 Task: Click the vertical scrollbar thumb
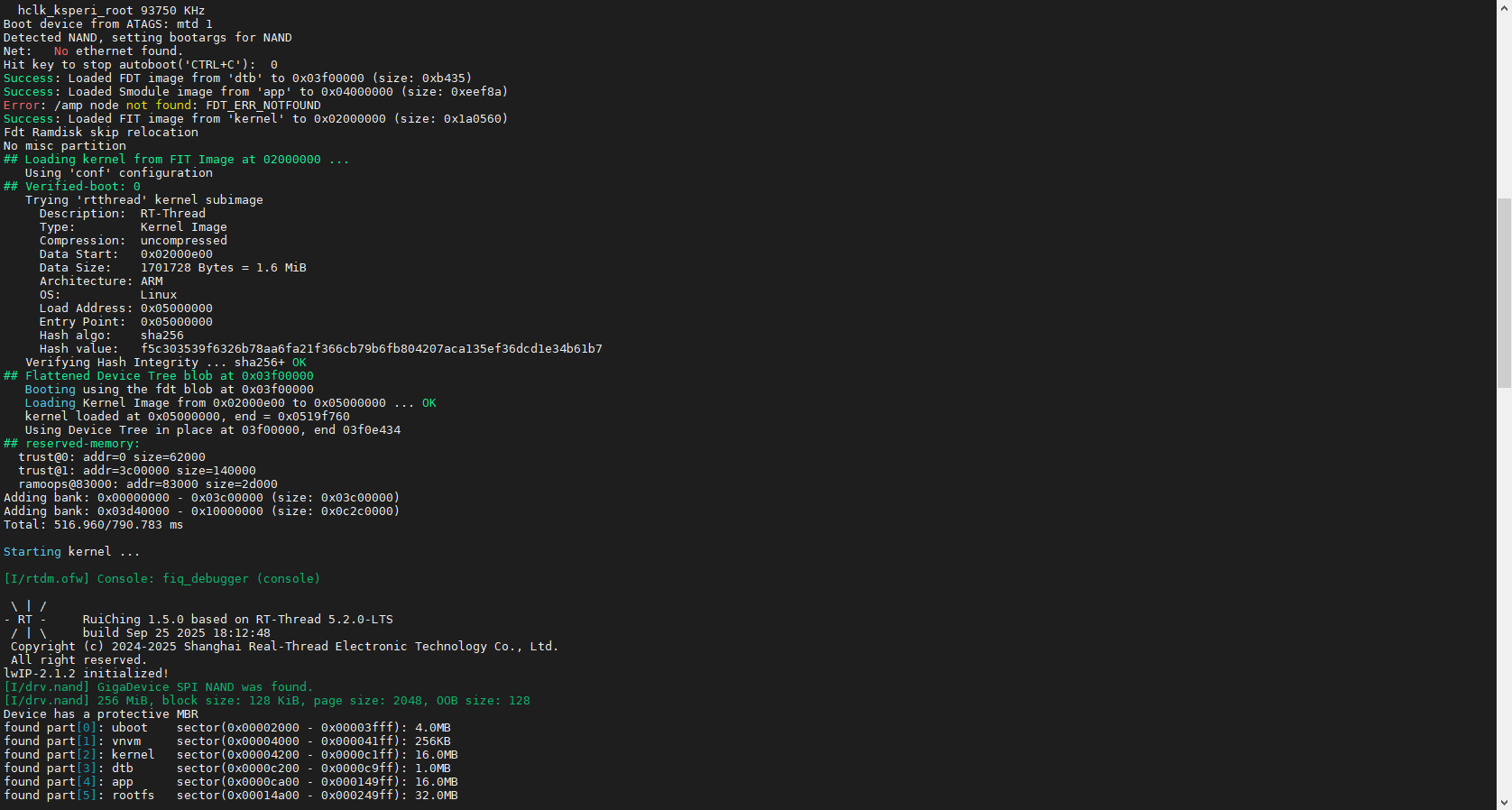[1504, 293]
